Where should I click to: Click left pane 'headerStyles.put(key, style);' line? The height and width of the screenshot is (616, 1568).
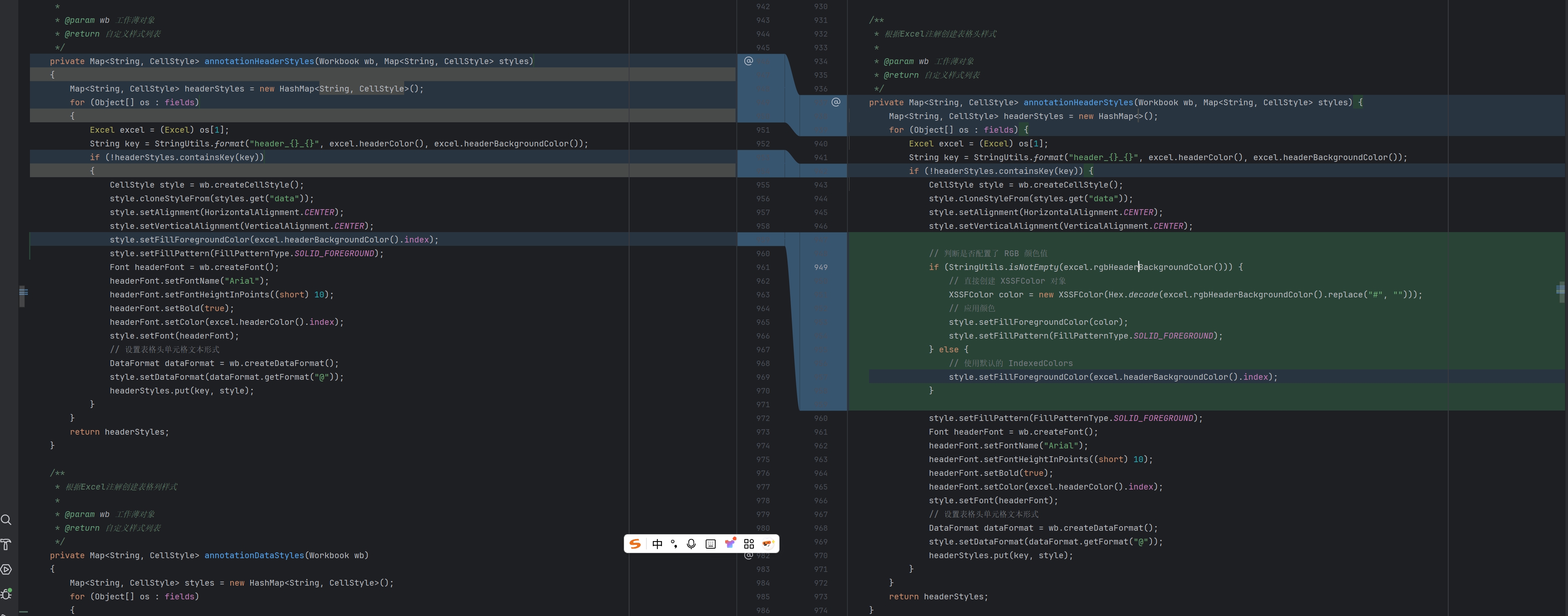pyautogui.click(x=182, y=391)
